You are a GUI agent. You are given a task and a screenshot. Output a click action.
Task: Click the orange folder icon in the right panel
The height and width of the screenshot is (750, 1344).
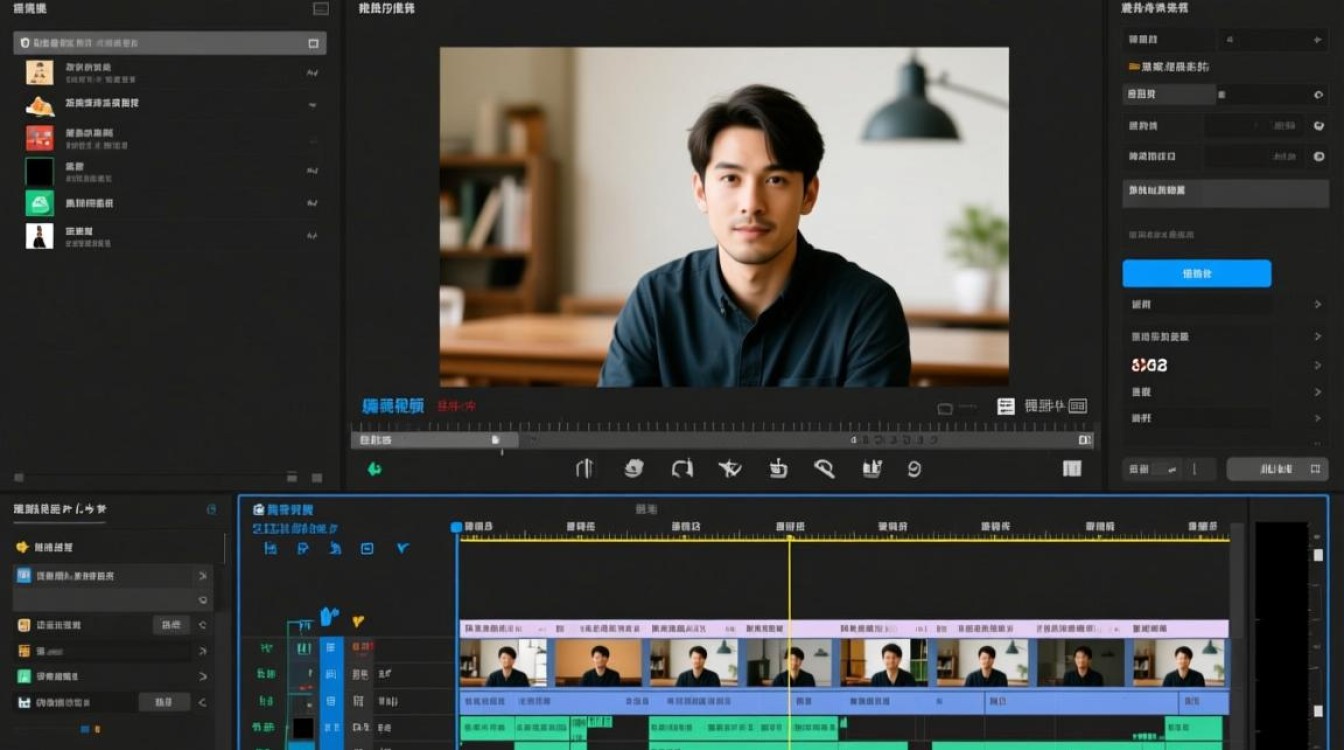(1134, 67)
